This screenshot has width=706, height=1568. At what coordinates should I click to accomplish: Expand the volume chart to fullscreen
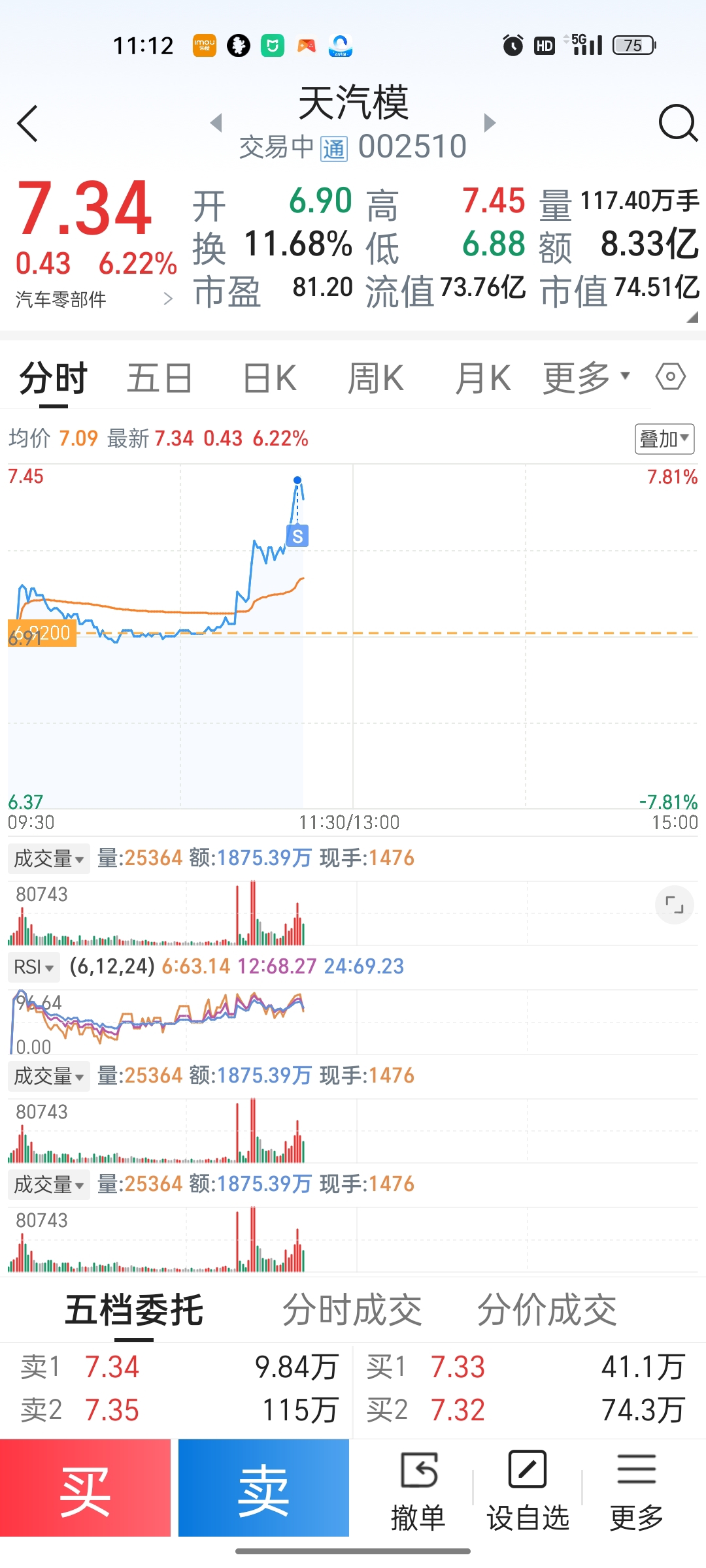coord(674,905)
